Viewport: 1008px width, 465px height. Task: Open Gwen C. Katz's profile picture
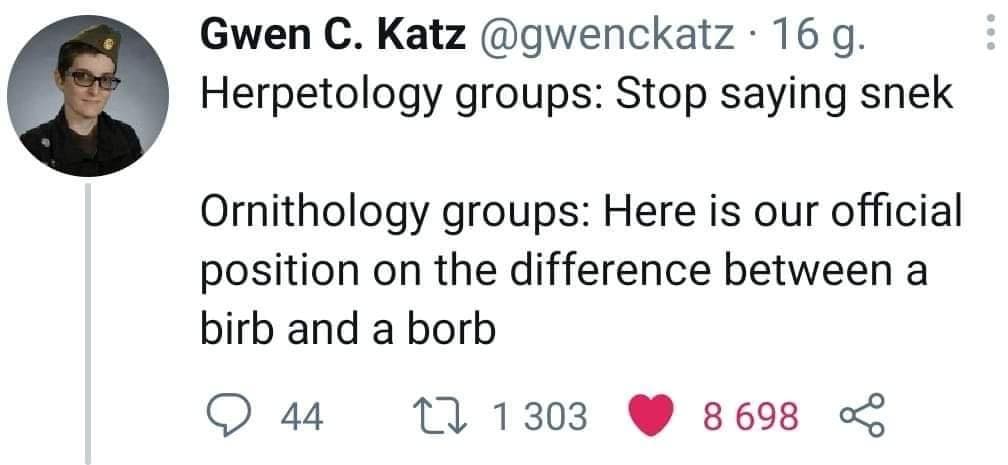coord(89,96)
